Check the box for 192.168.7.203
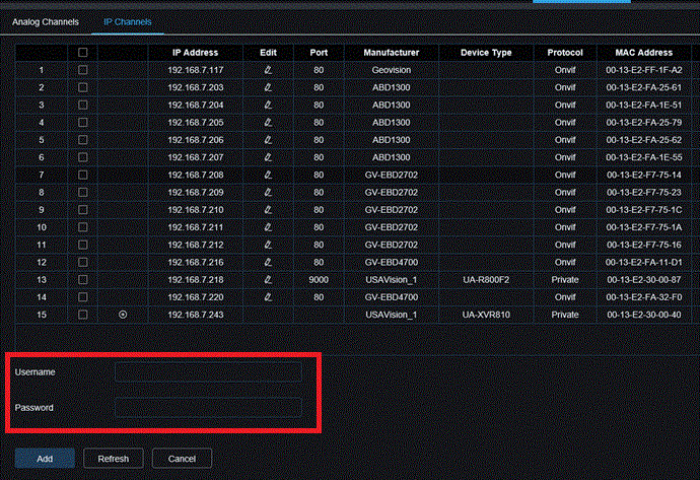The image size is (700, 480). pyautogui.click(x=83, y=87)
